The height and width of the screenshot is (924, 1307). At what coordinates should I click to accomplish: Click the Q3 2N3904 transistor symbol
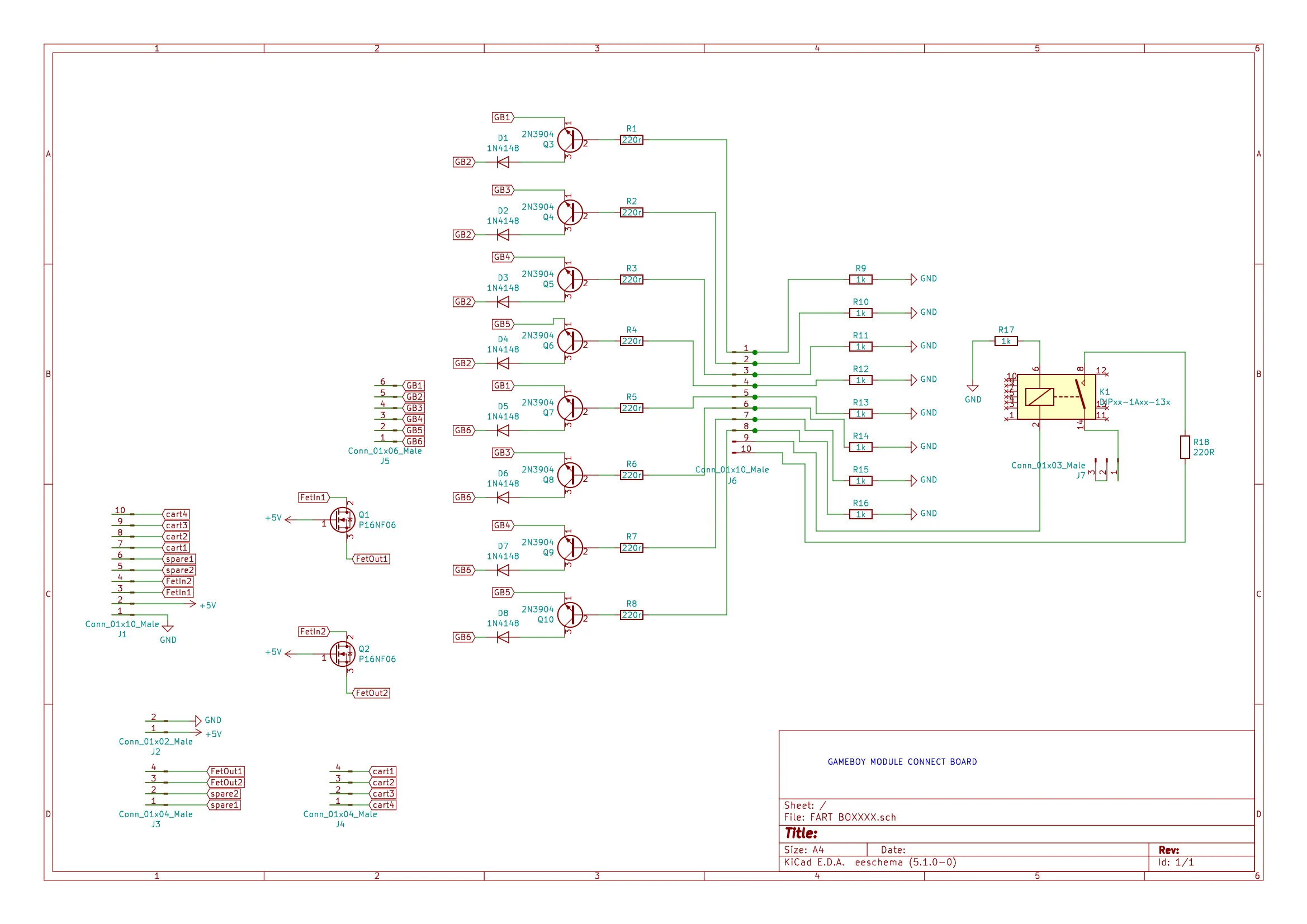click(570, 140)
